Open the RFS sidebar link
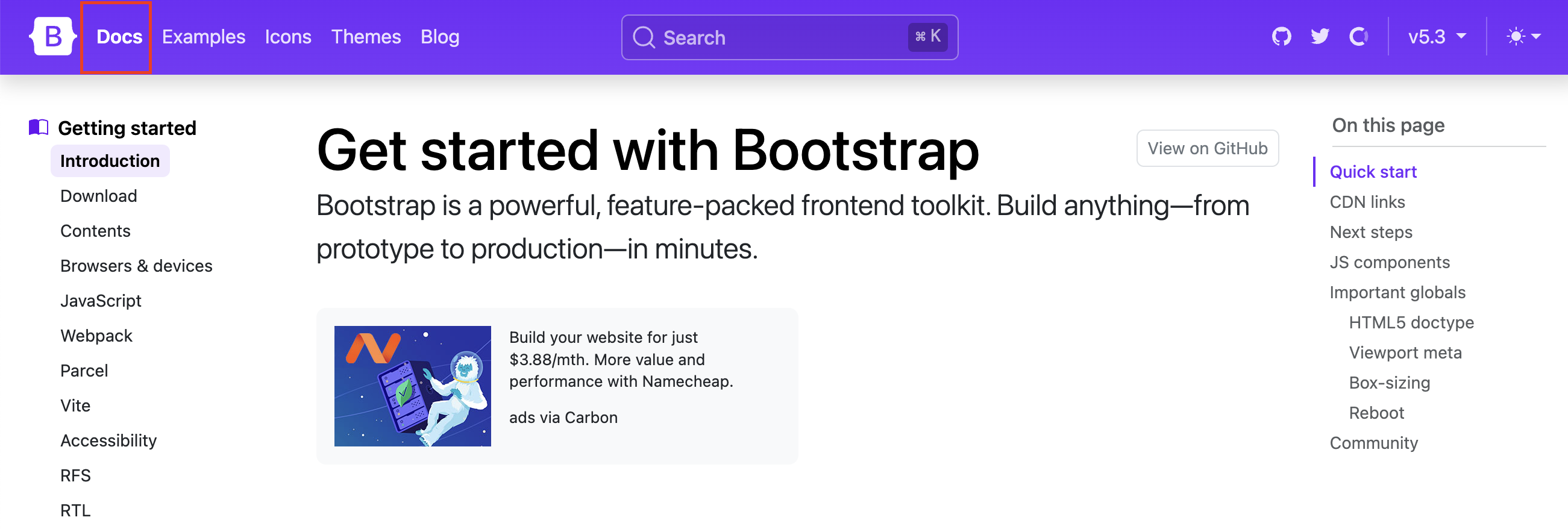This screenshot has width=1568, height=529. (75, 475)
